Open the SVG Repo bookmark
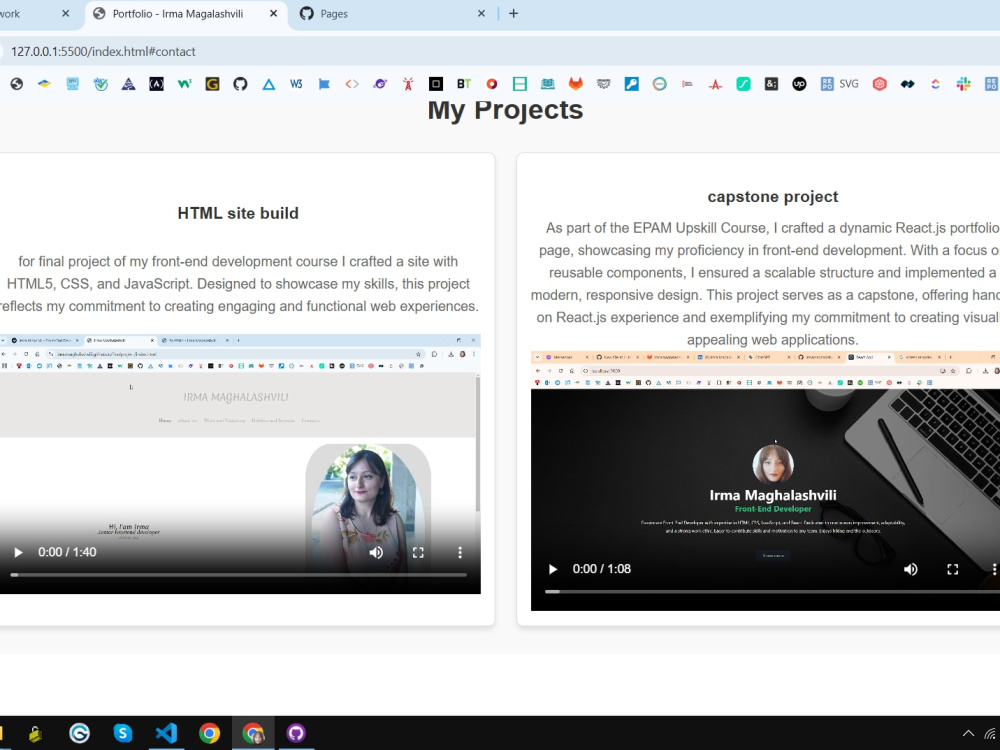The height and width of the screenshot is (750, 1000). (x=839, y=84)
